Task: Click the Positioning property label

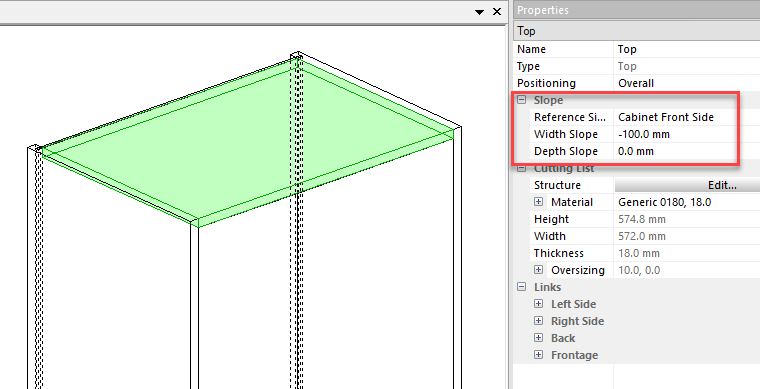Action: 546,83
